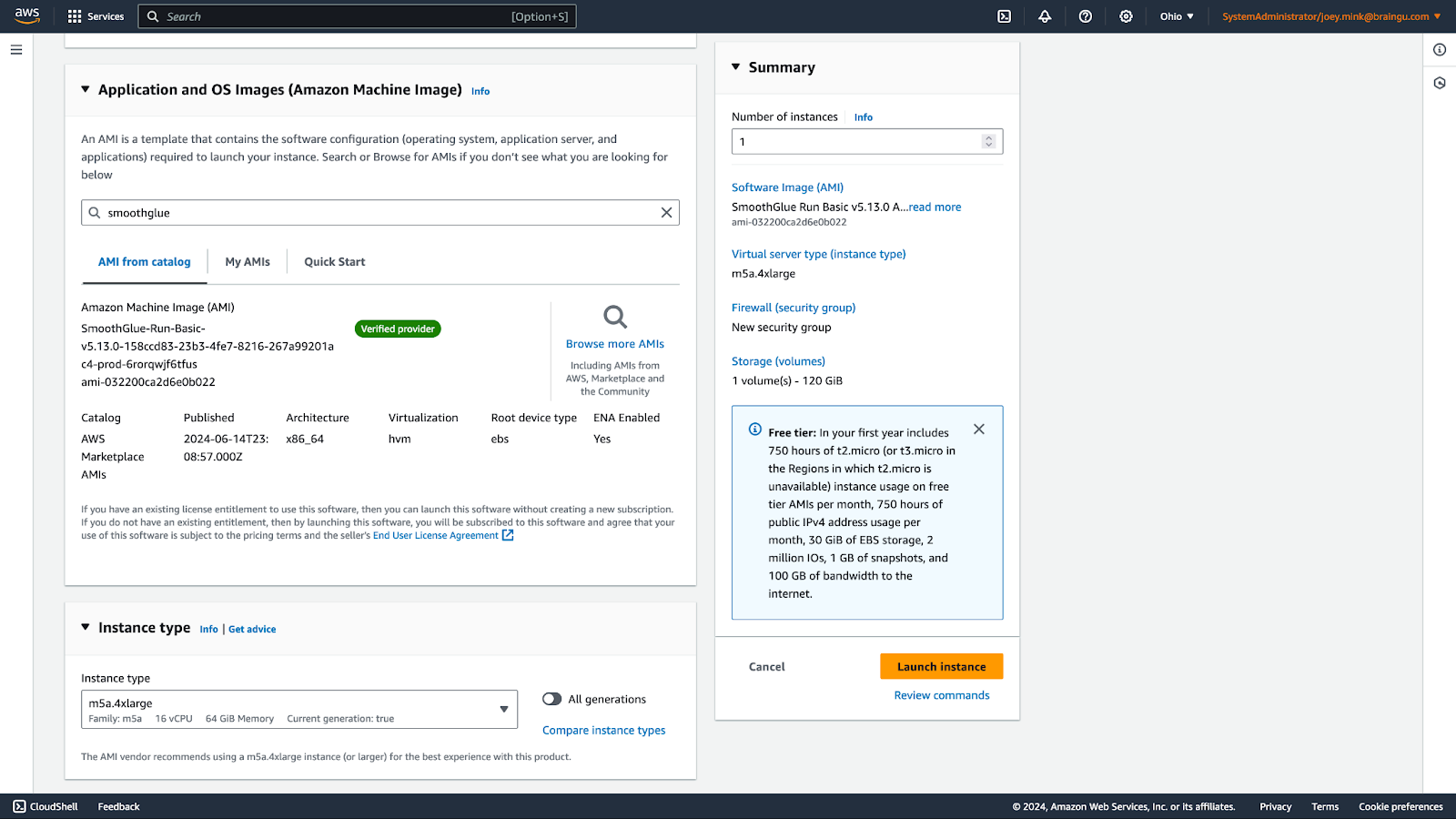Adjust the number of instances stepper
This screenshot has height=819, width=1456.
989,142
